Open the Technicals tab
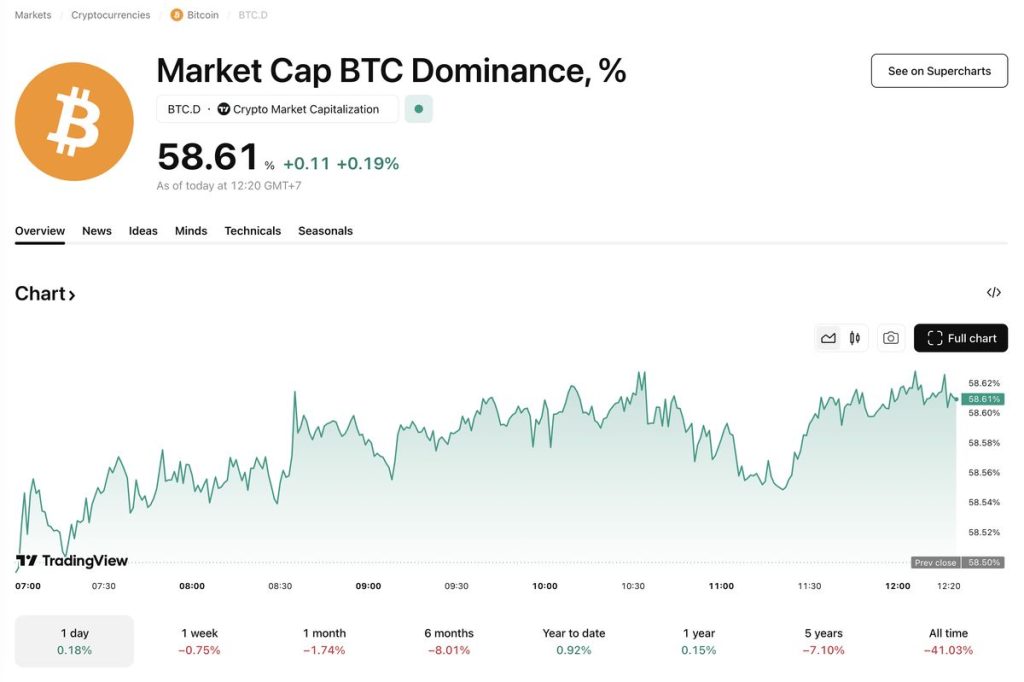The image size is (1024, 682). tap(252, 230)
